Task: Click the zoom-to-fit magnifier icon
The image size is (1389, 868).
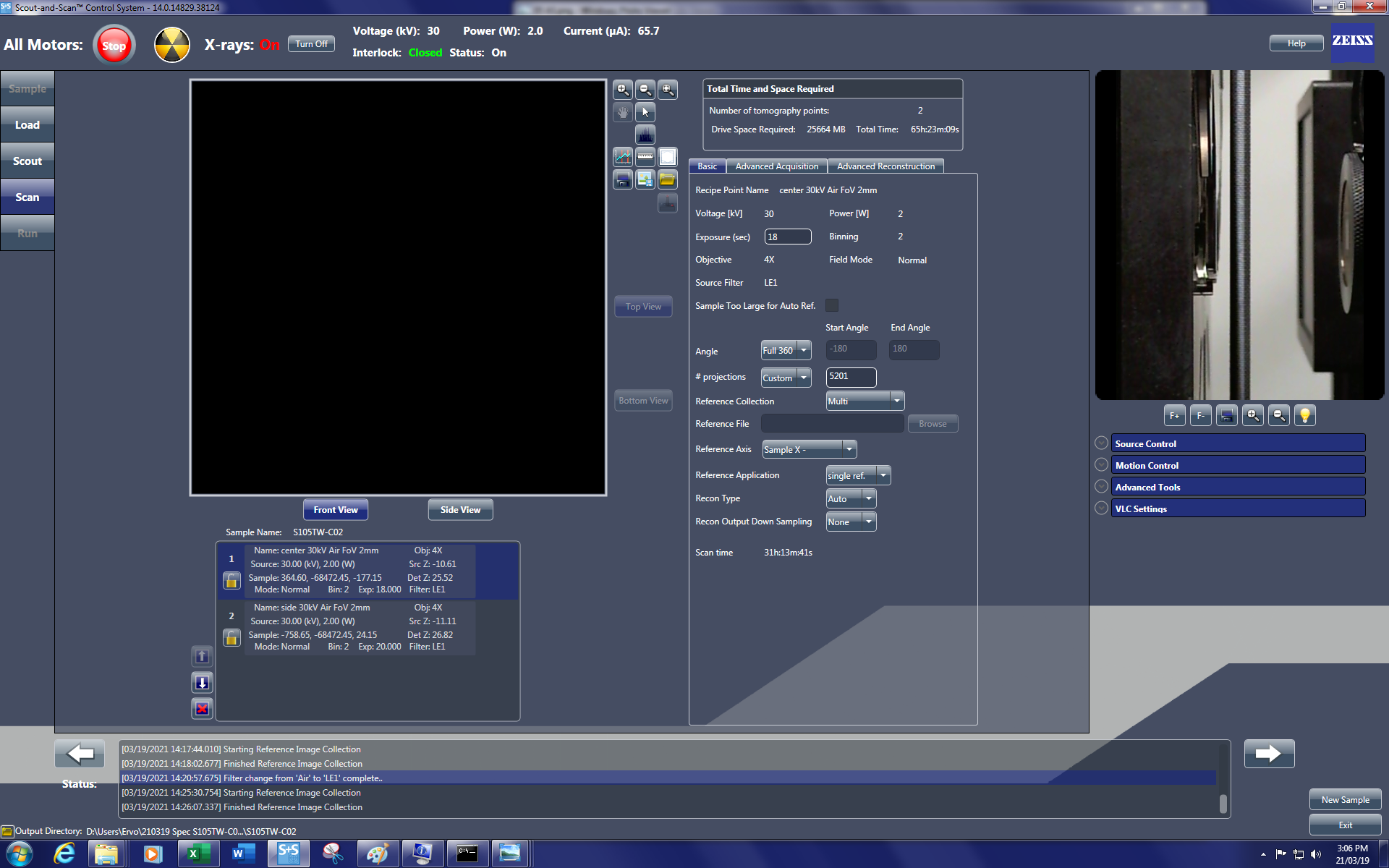Action: 667,90
